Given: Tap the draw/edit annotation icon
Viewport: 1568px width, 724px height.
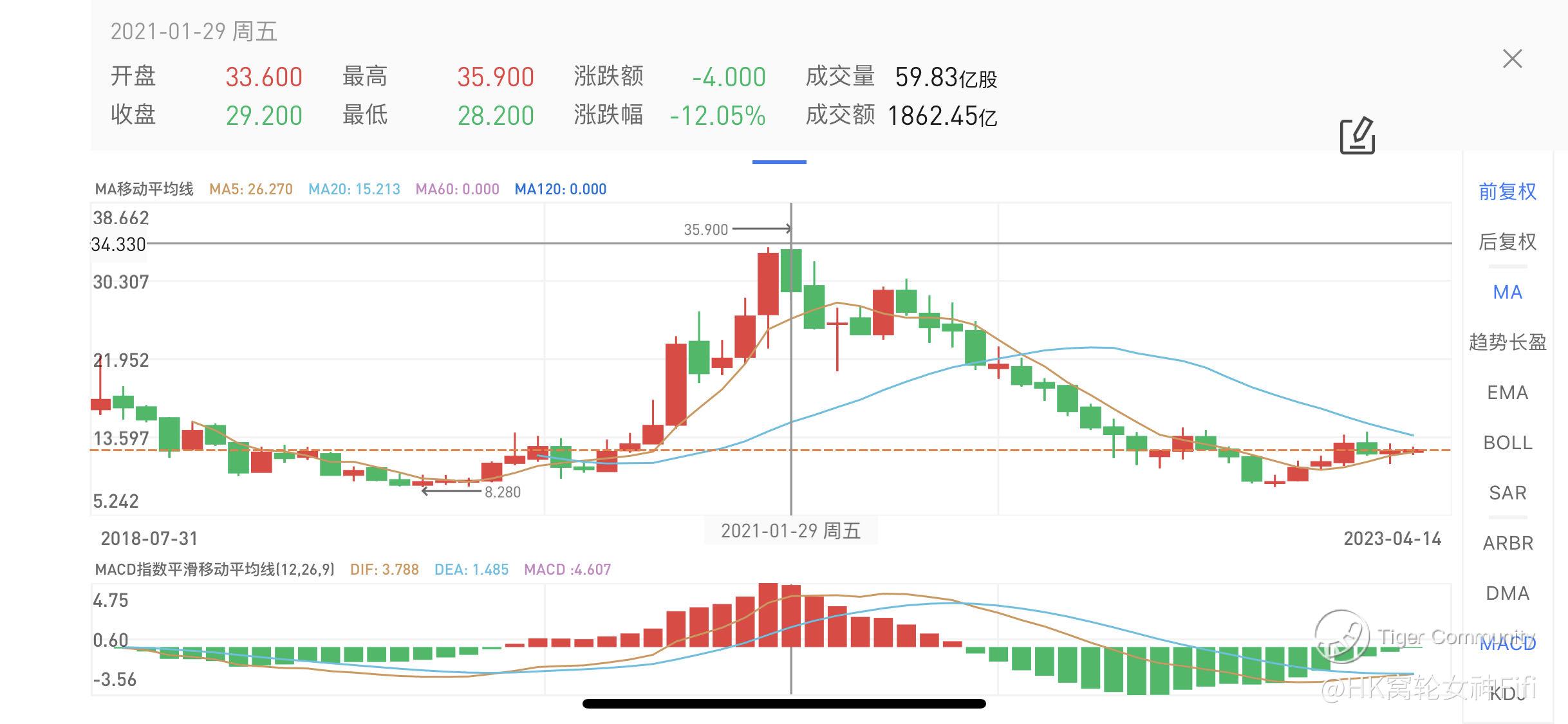Looking at the screenshot, I should [x=1357, y=136].
